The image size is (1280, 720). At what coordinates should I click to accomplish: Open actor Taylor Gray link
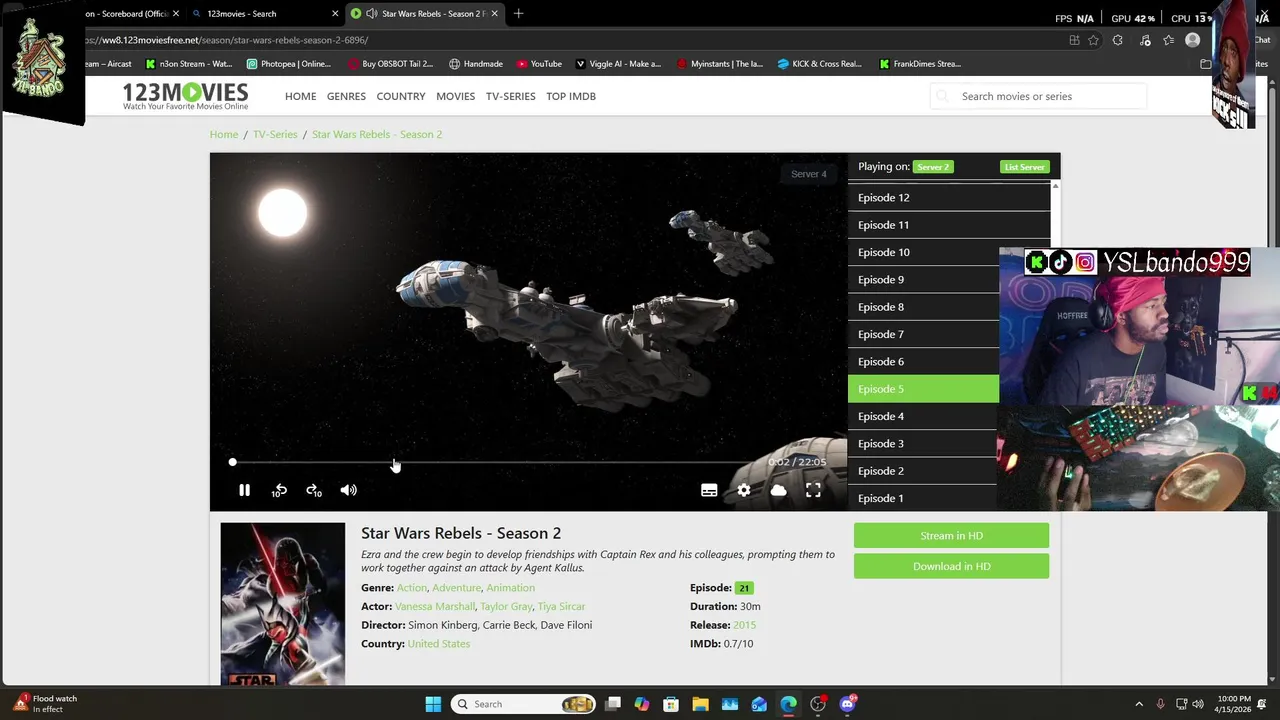pyautogui.click(x=506, y=606)
